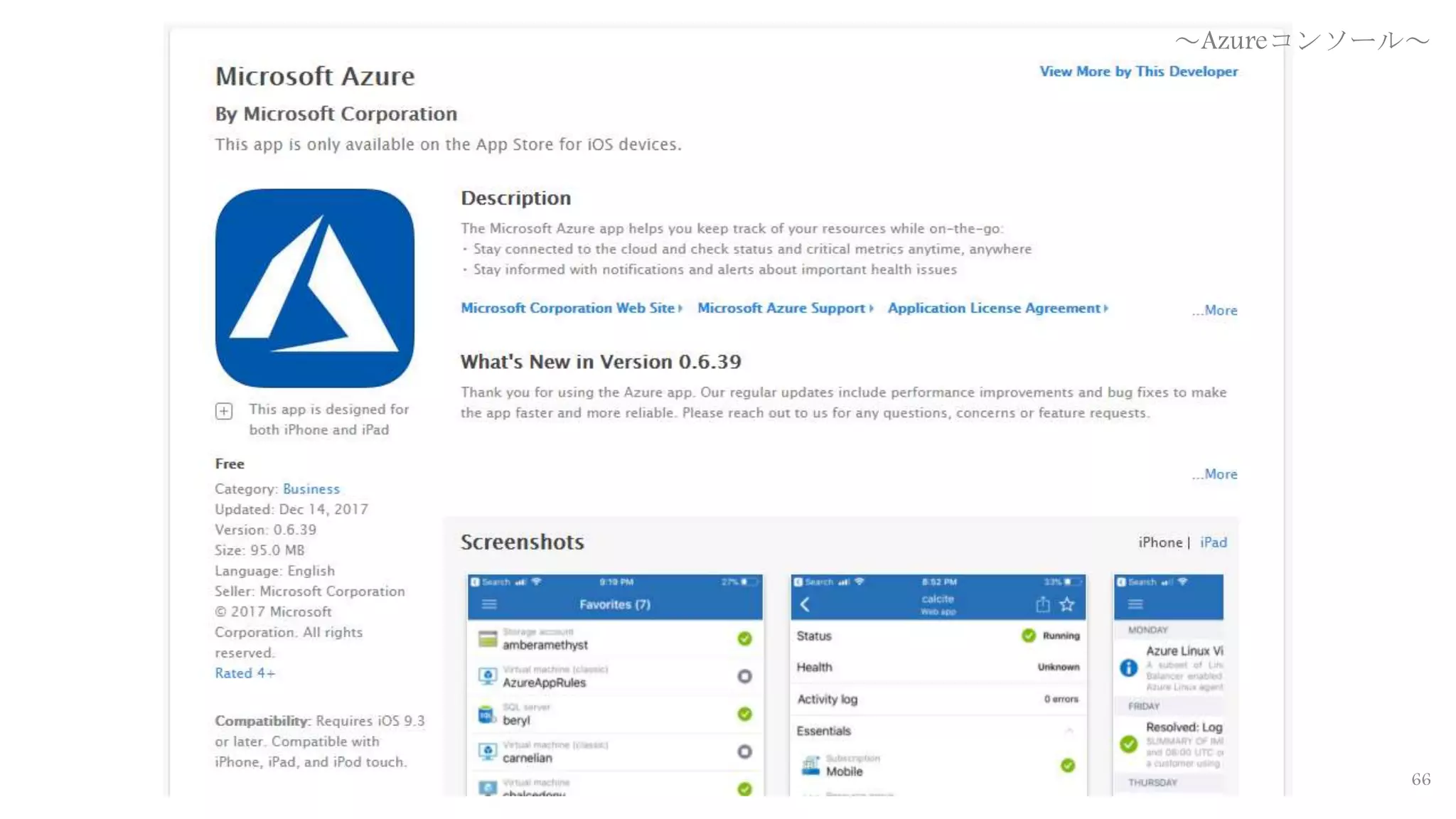Tap the hamburger menu in Favorites screenshot

click(x=489, y=604)
